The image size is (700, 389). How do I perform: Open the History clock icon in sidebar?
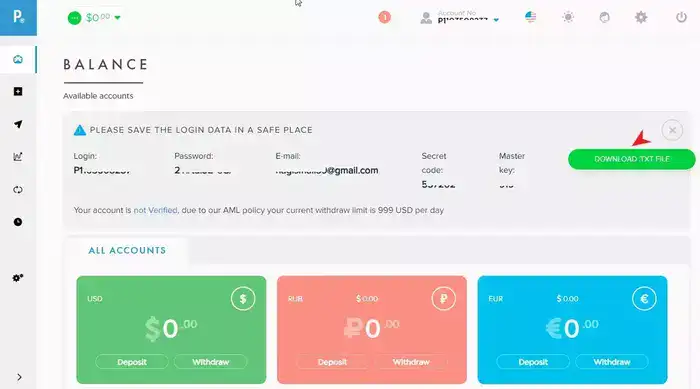(18, 222)
